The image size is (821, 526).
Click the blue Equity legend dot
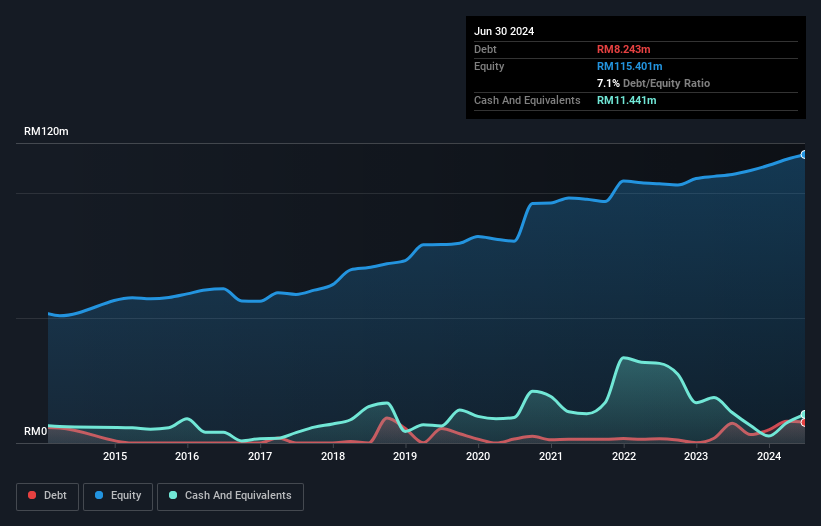pos(99,495)
